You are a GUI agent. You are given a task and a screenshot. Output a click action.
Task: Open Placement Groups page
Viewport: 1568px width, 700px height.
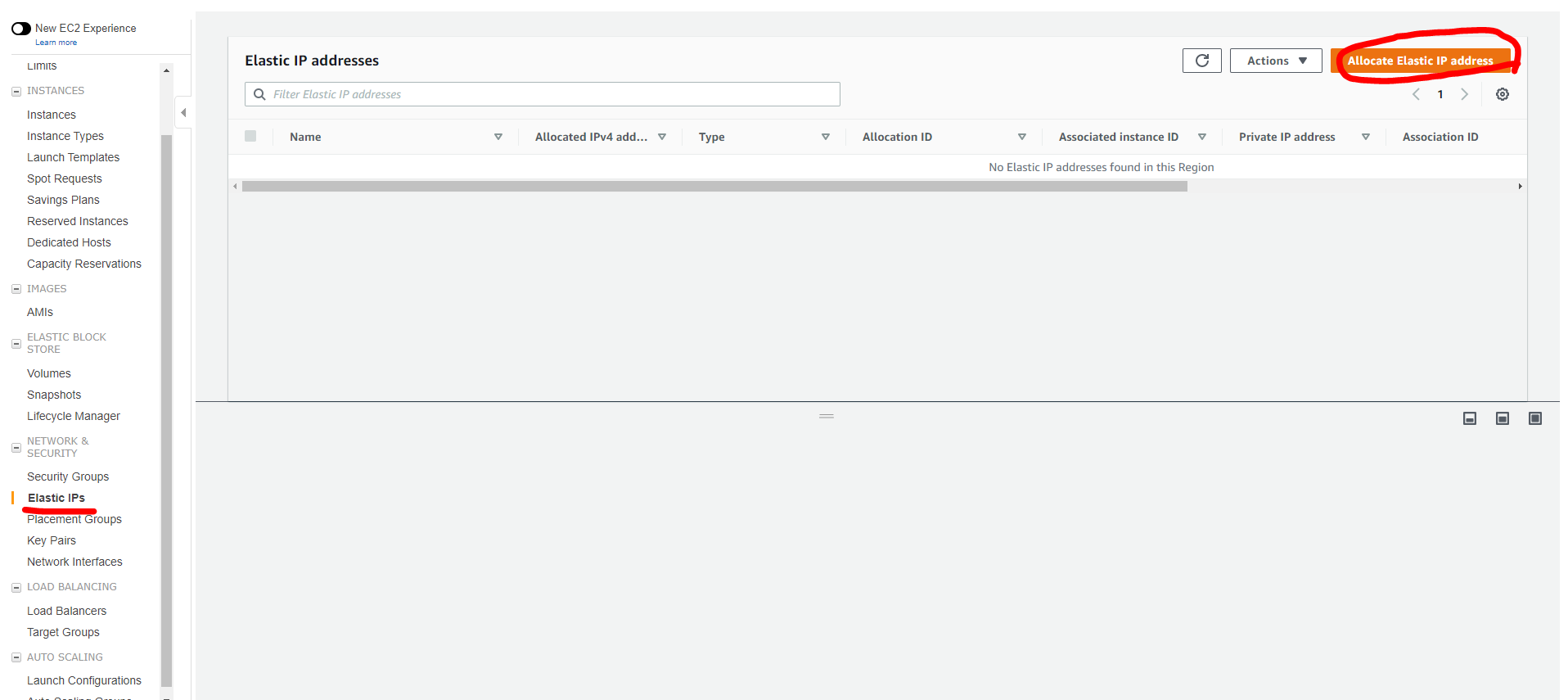coord(74,519)
